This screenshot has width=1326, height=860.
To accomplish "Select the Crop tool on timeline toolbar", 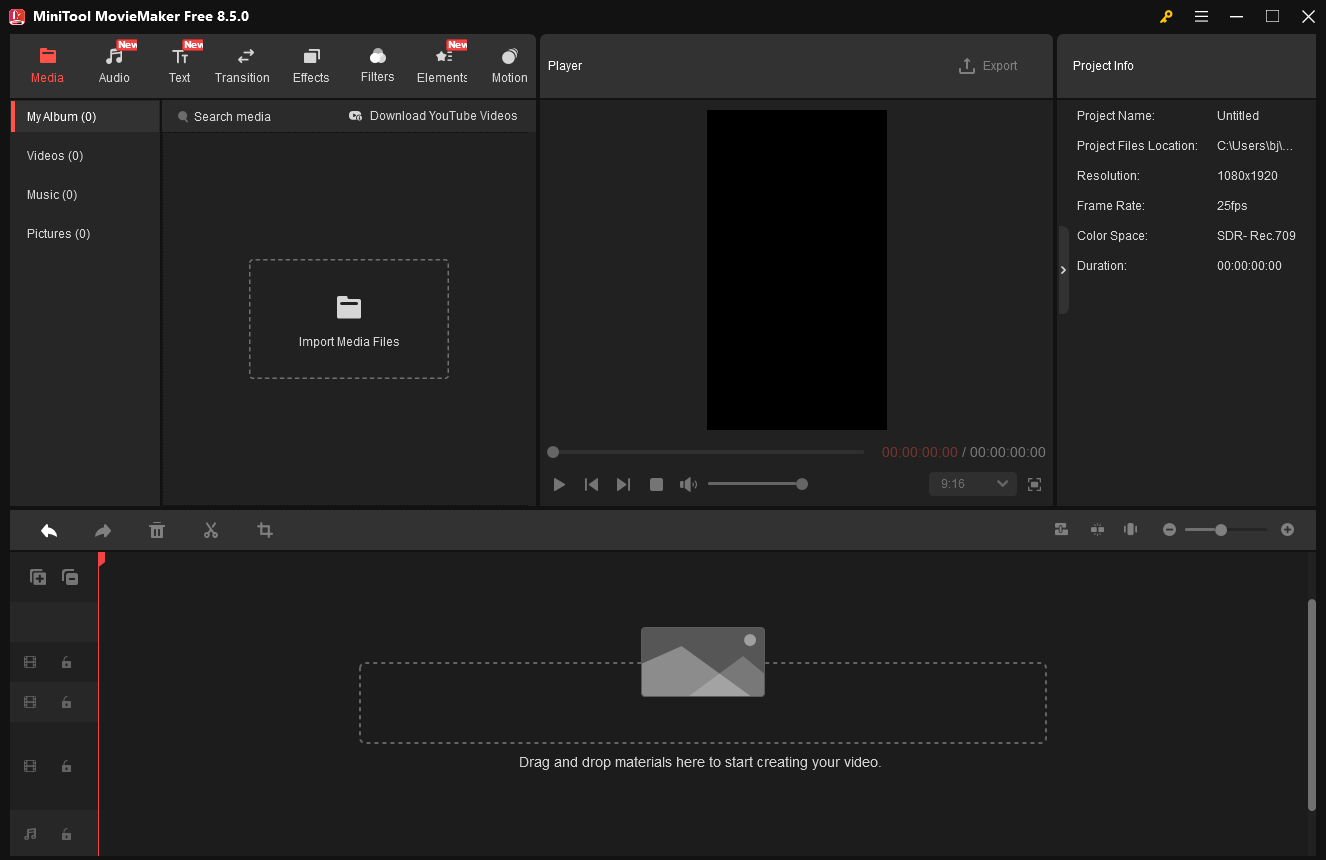I will point(264,530).
